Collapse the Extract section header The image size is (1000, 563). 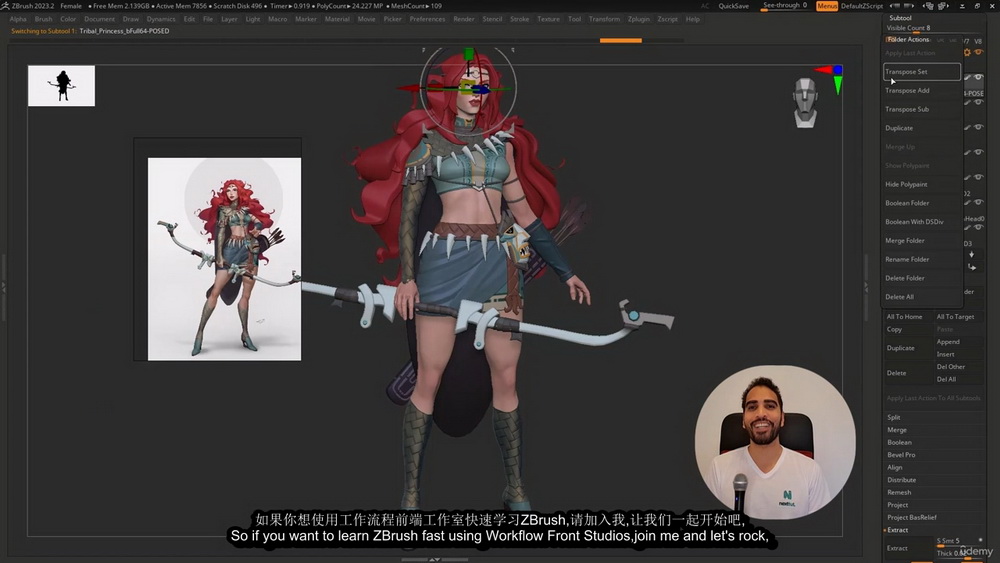(x=897, y=530)
